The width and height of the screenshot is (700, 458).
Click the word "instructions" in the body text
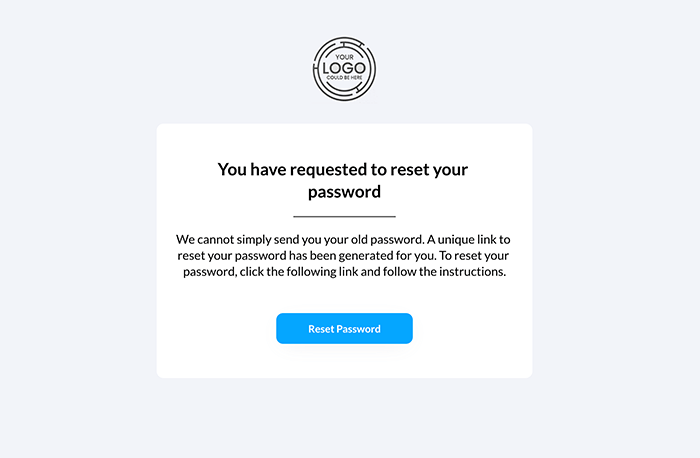click(x=472, y=272)
